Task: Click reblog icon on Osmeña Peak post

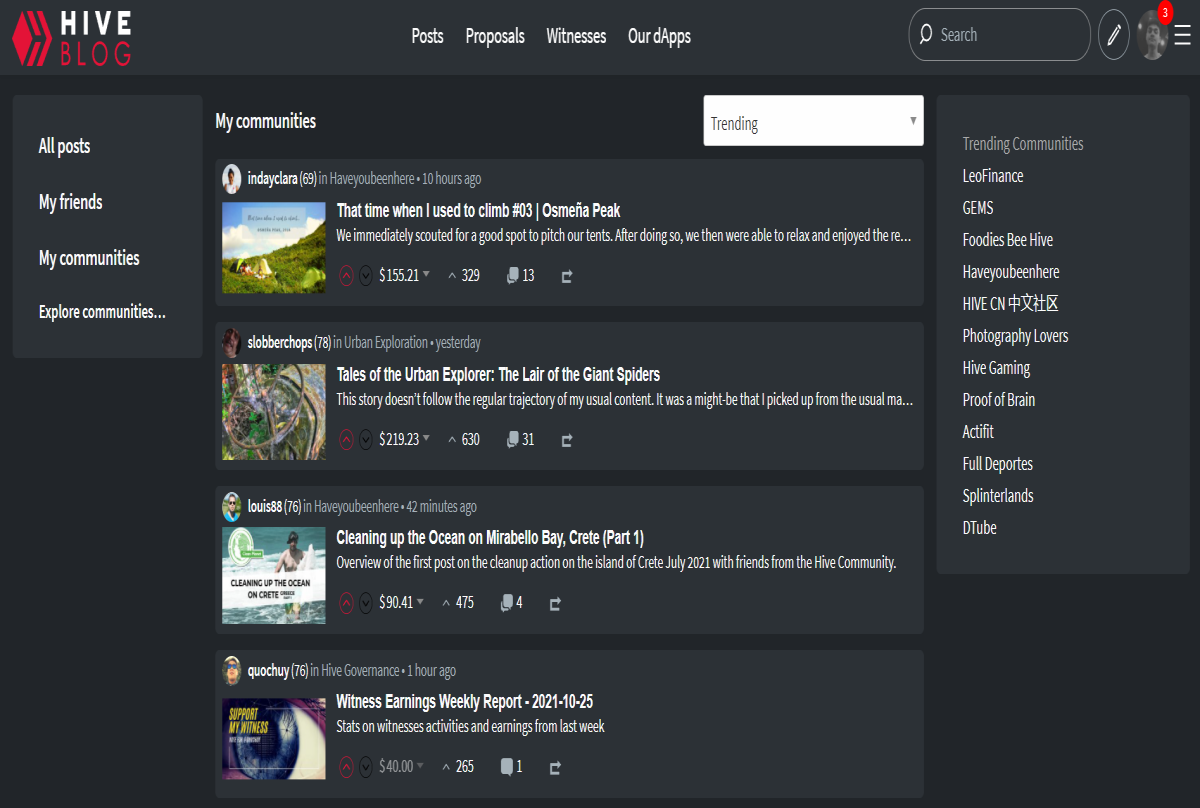Action: [567, 276]
